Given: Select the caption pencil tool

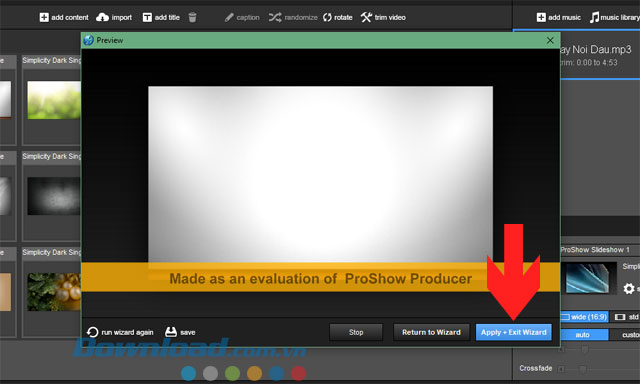Looking at the screenshot, I should (x=229, y=17).
